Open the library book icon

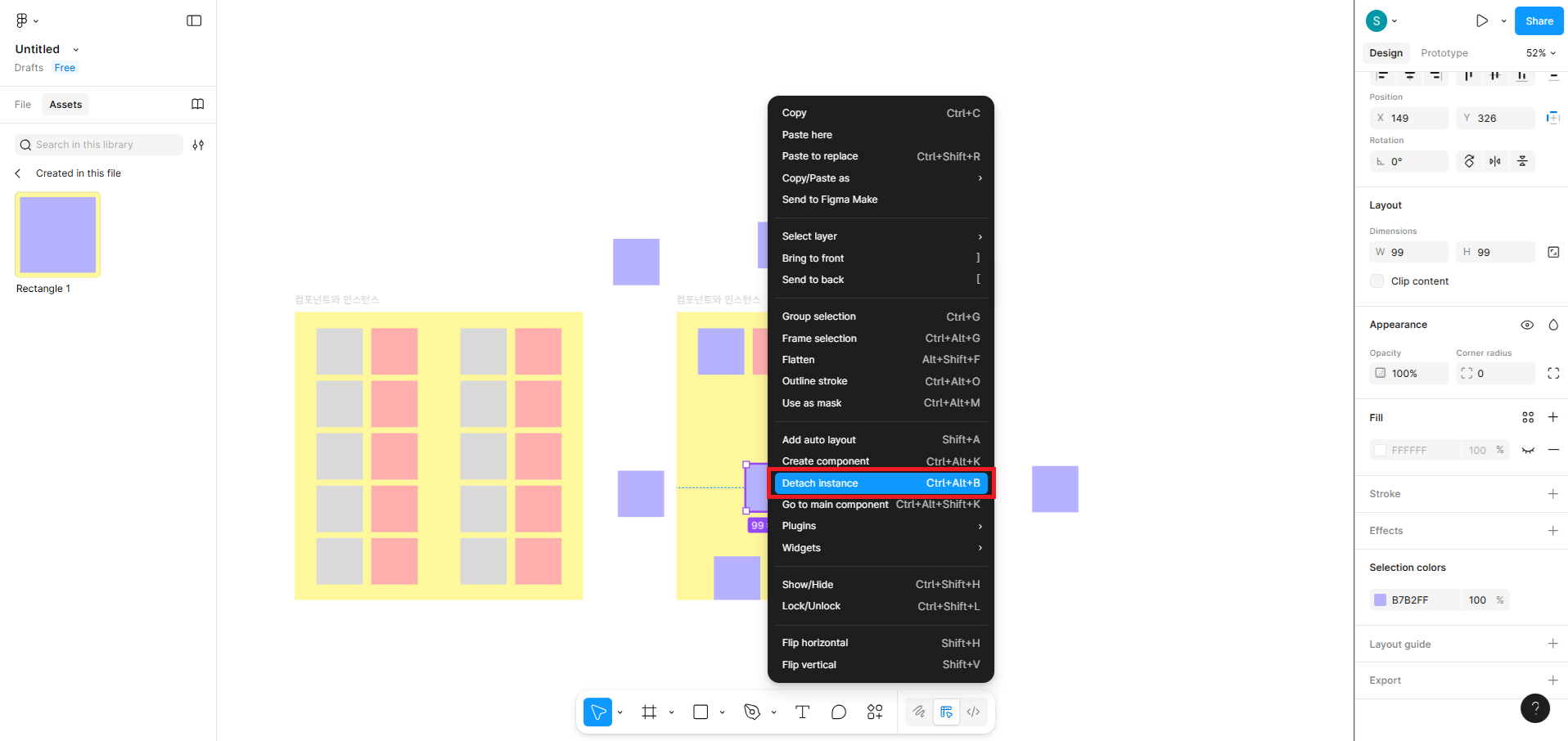[198, 104]
